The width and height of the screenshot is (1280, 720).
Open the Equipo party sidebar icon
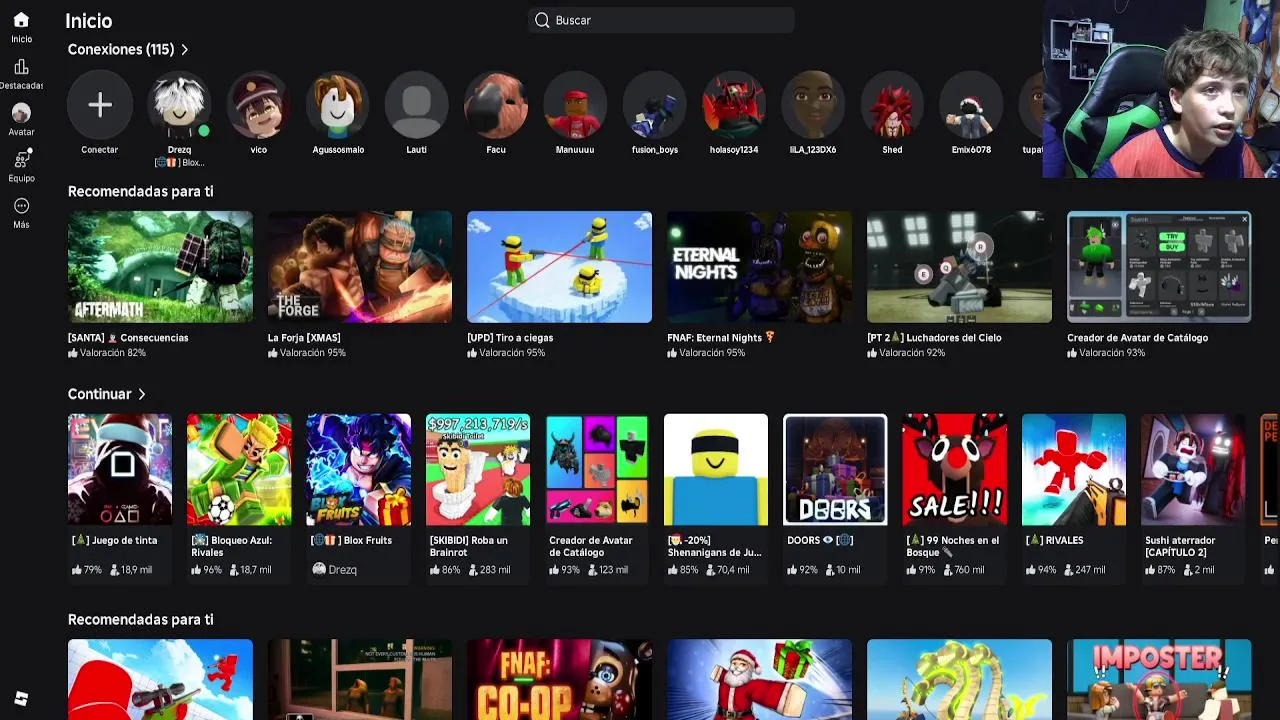pos(21,159)
